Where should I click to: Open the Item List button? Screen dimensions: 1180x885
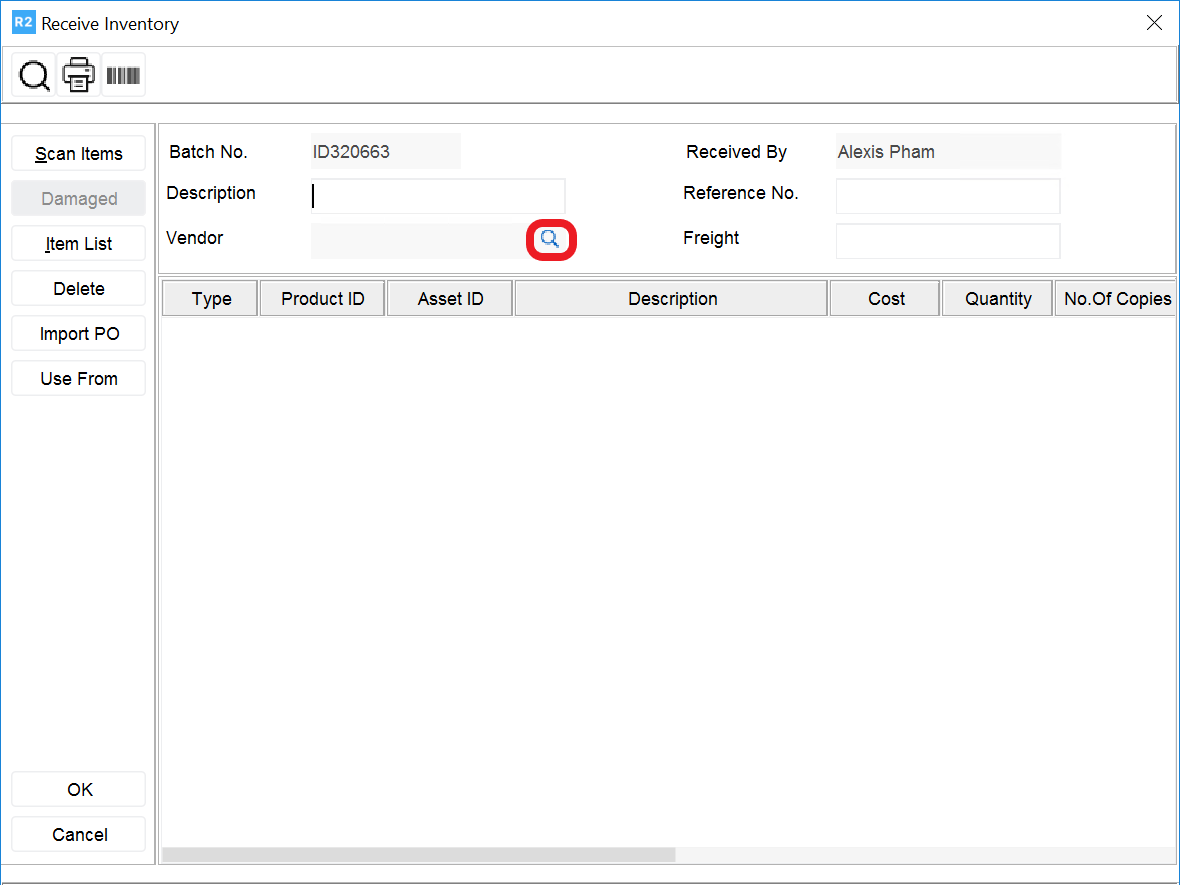click(x=79, y=244)
